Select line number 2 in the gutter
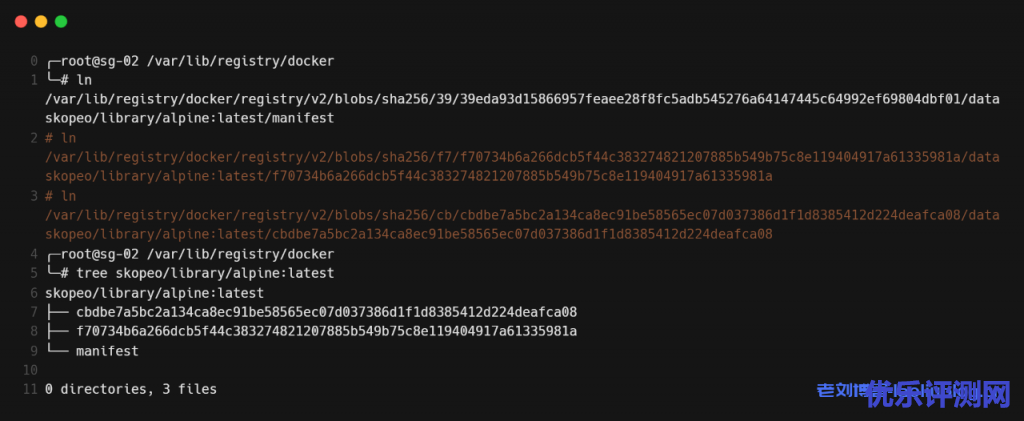This screenshot has height=421, width=1024. coord(34,138)
